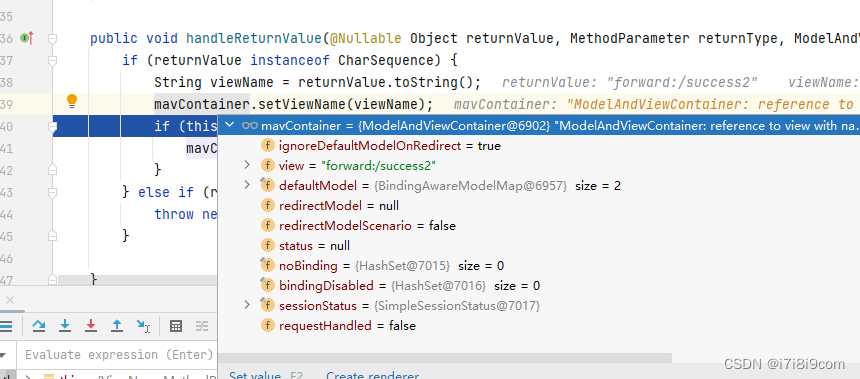Click the field icon next to redirectModel
Image resolution: width=860 pixels, height=379 pixels.
click(x=267, y=206)
